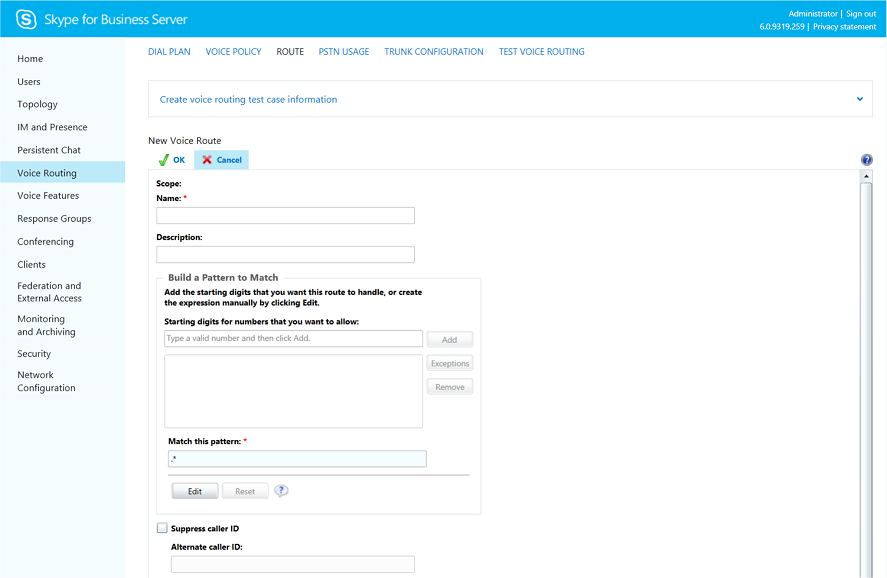Click the Match this pattern field

coord(297,459)
